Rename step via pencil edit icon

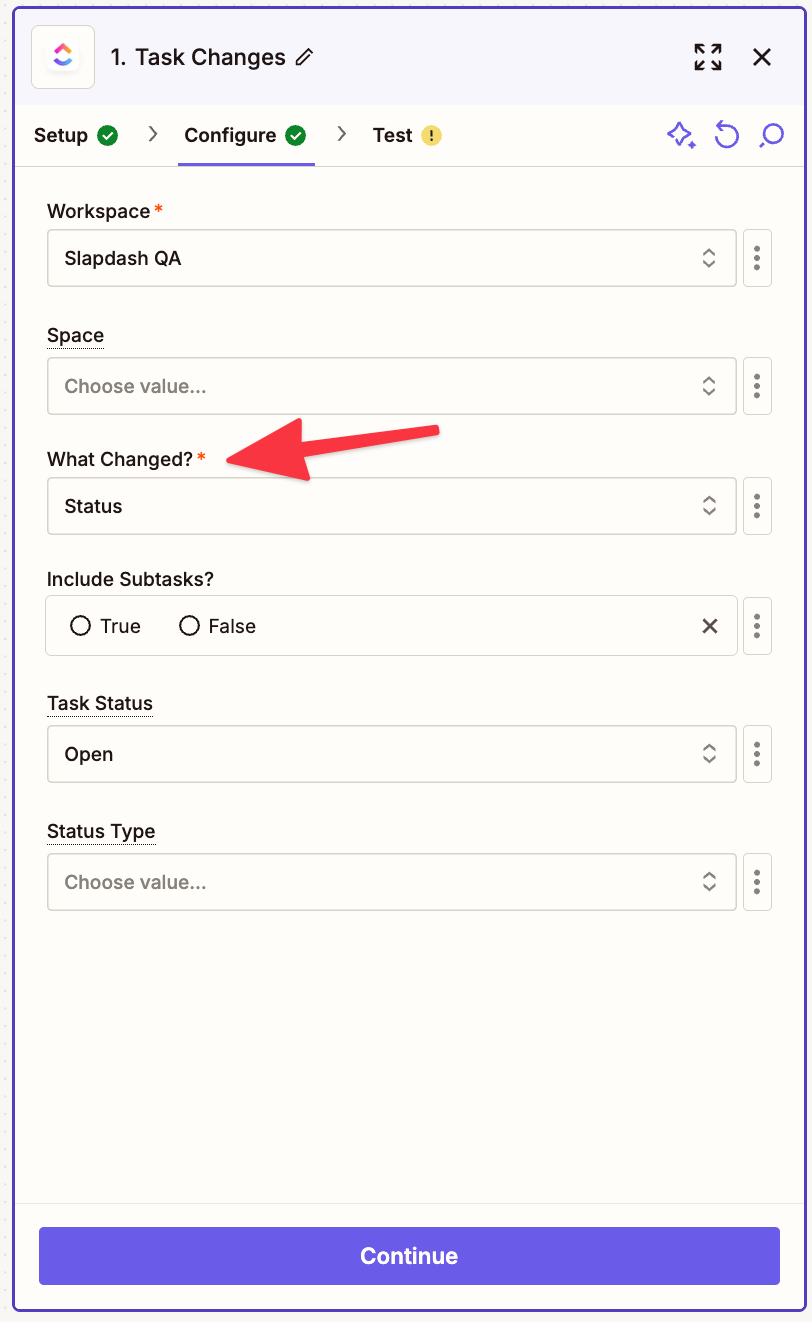point(304,58)
